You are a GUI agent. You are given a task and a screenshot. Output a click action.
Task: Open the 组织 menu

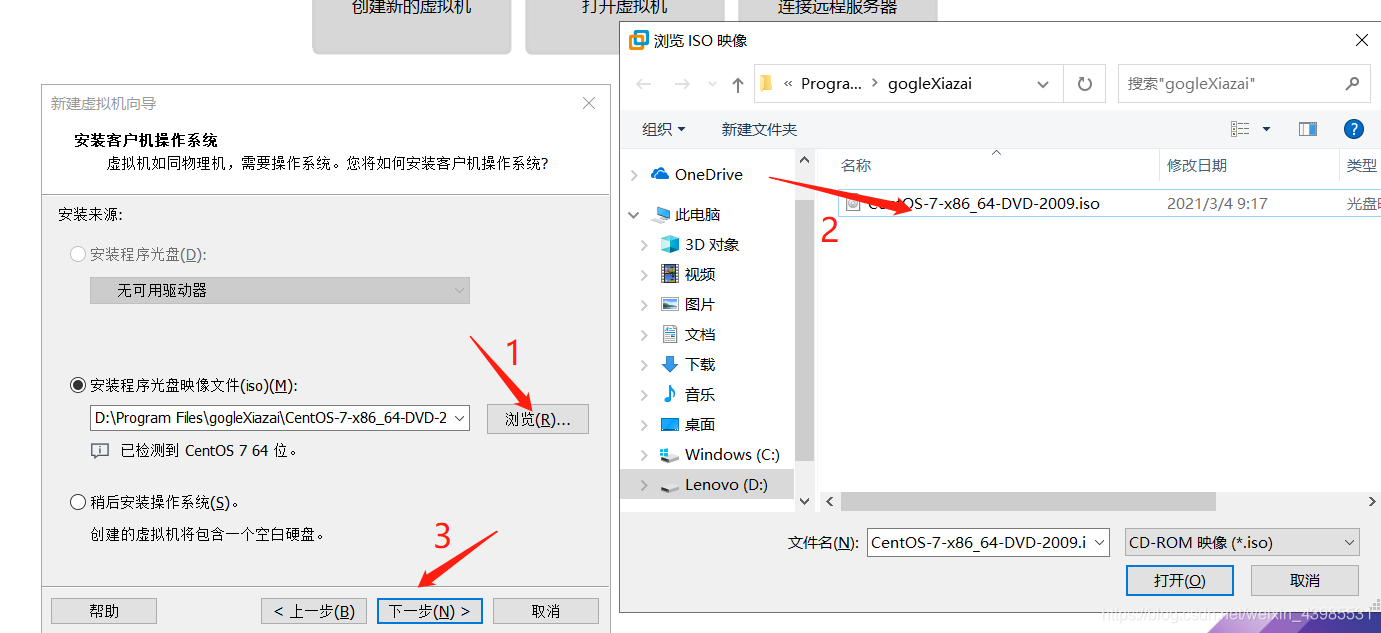(664, 129)
